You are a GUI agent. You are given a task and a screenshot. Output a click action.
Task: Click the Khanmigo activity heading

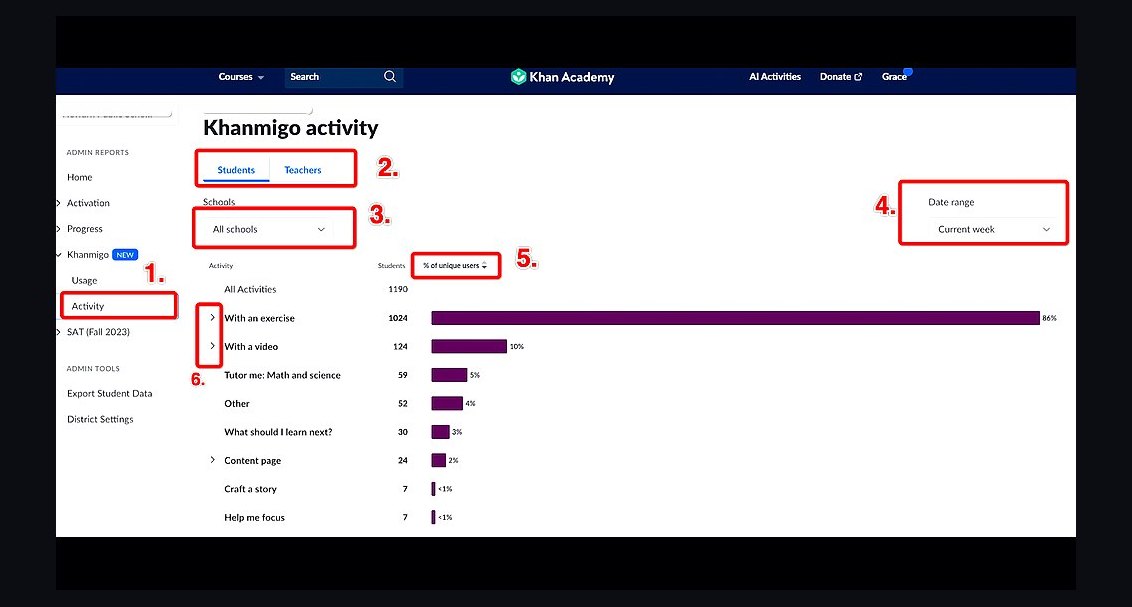click(291, 128)
